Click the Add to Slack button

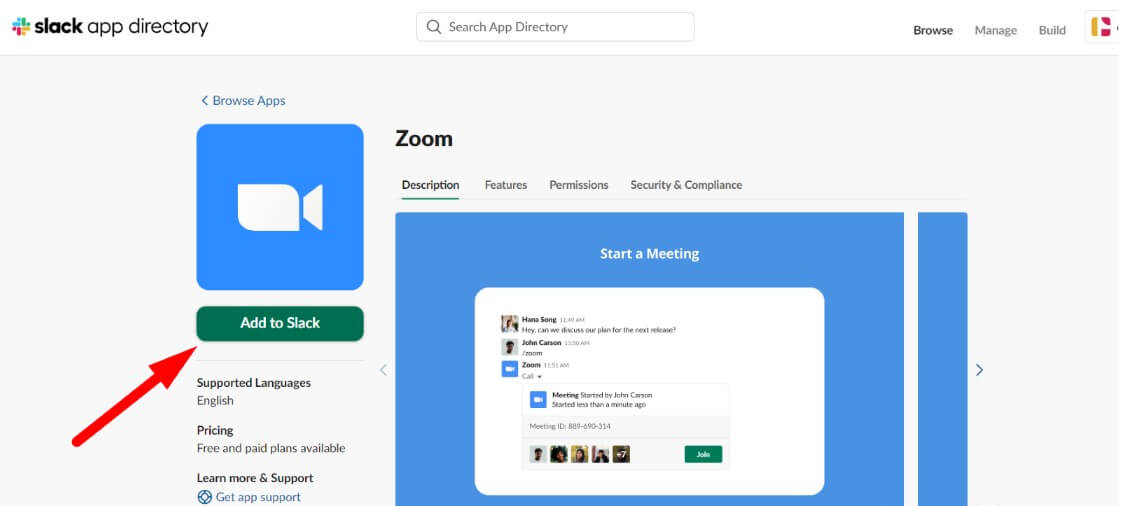pyautogui.click(x=280, y=323)
